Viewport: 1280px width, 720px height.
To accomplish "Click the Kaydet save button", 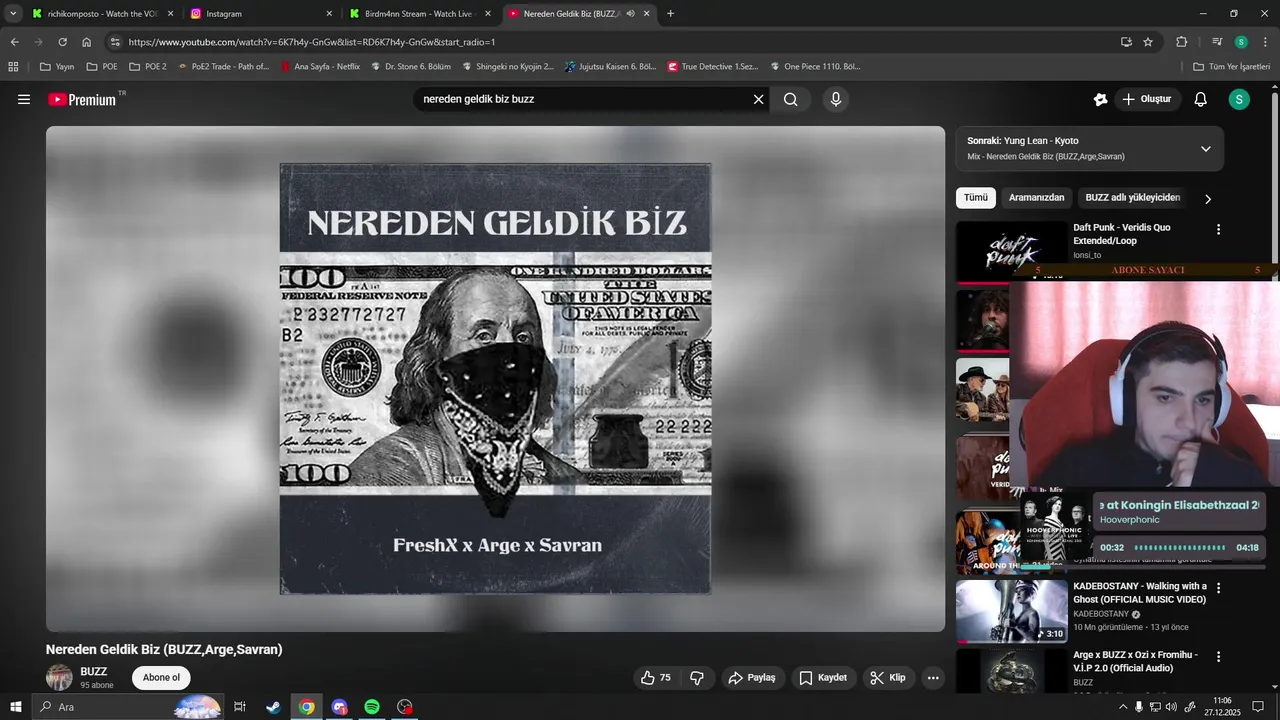I will click(824, 678).
